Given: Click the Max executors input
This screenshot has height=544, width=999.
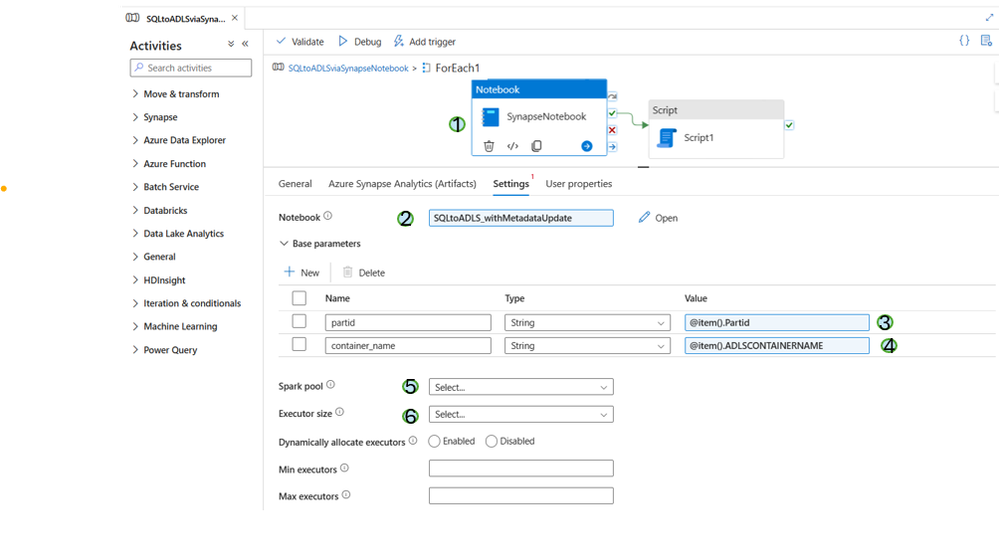Looking at the screenshot, I should tap(521, 496).
